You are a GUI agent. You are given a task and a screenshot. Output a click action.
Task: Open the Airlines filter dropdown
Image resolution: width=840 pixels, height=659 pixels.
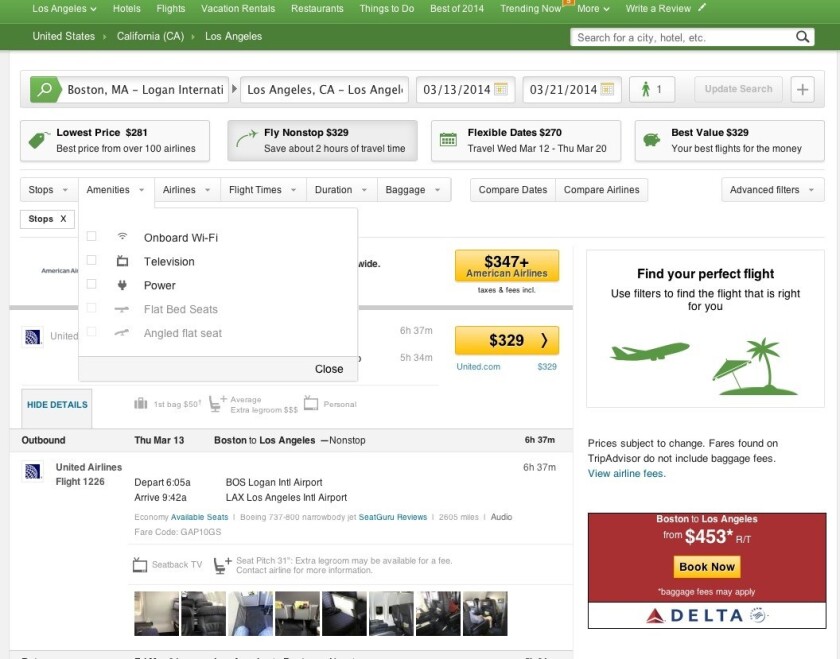187,190
